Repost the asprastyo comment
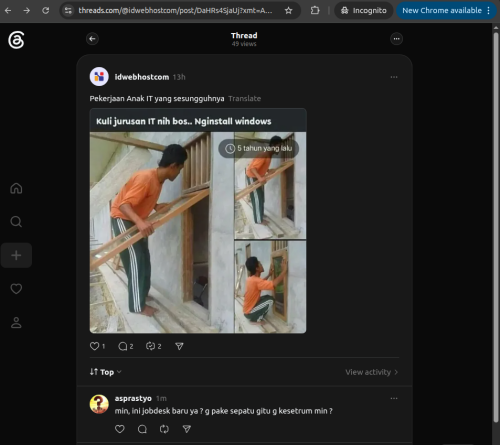The image size is (500, 445). 164,429
